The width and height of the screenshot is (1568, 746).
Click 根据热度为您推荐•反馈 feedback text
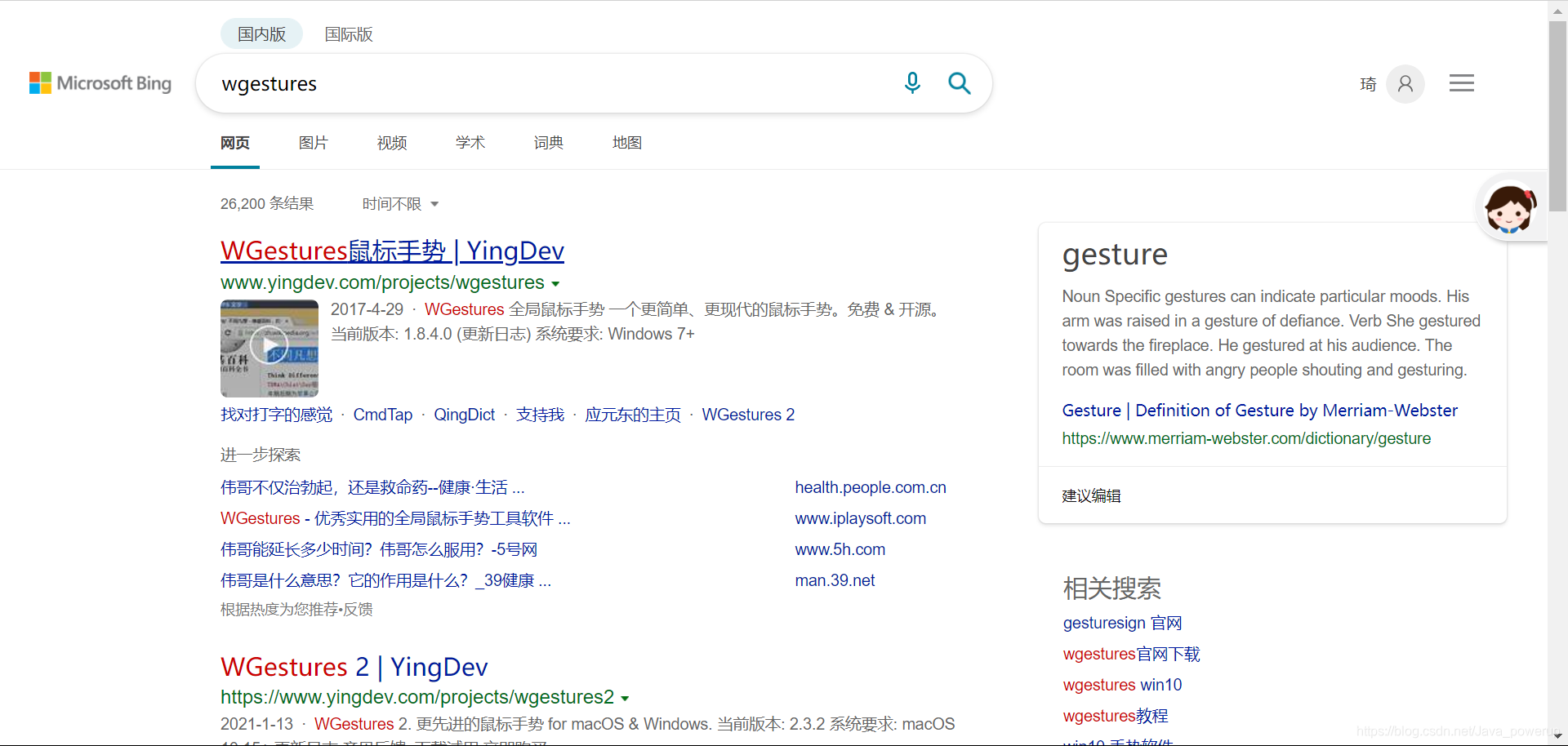pos(296,610)
